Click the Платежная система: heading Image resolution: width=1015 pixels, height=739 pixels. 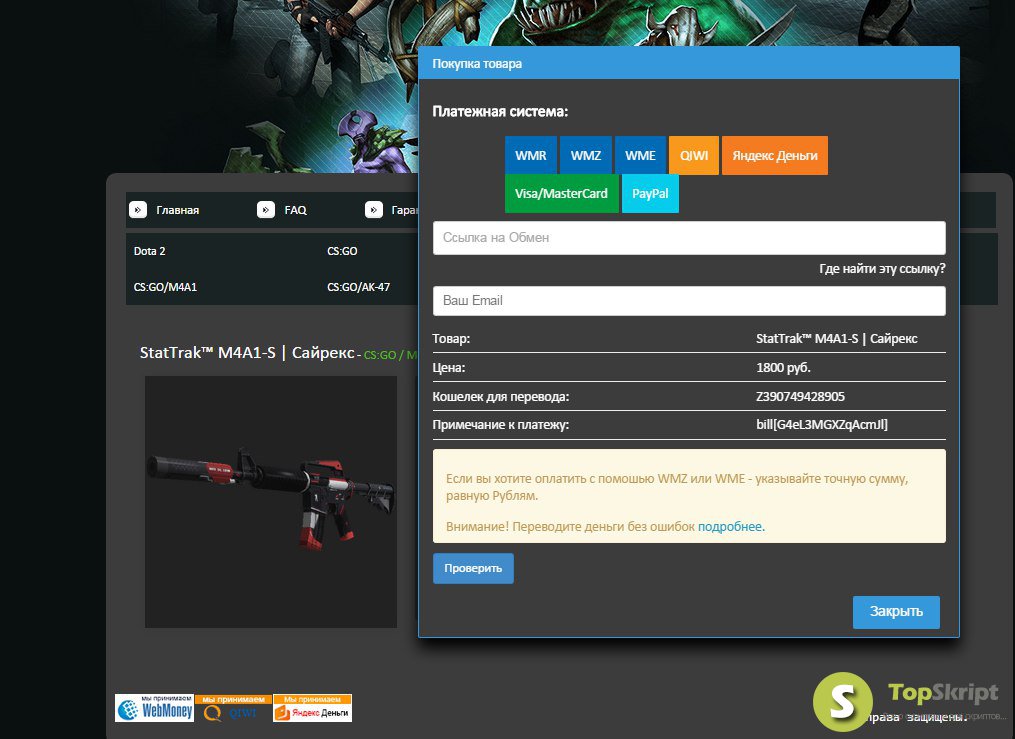pos(500,111)
